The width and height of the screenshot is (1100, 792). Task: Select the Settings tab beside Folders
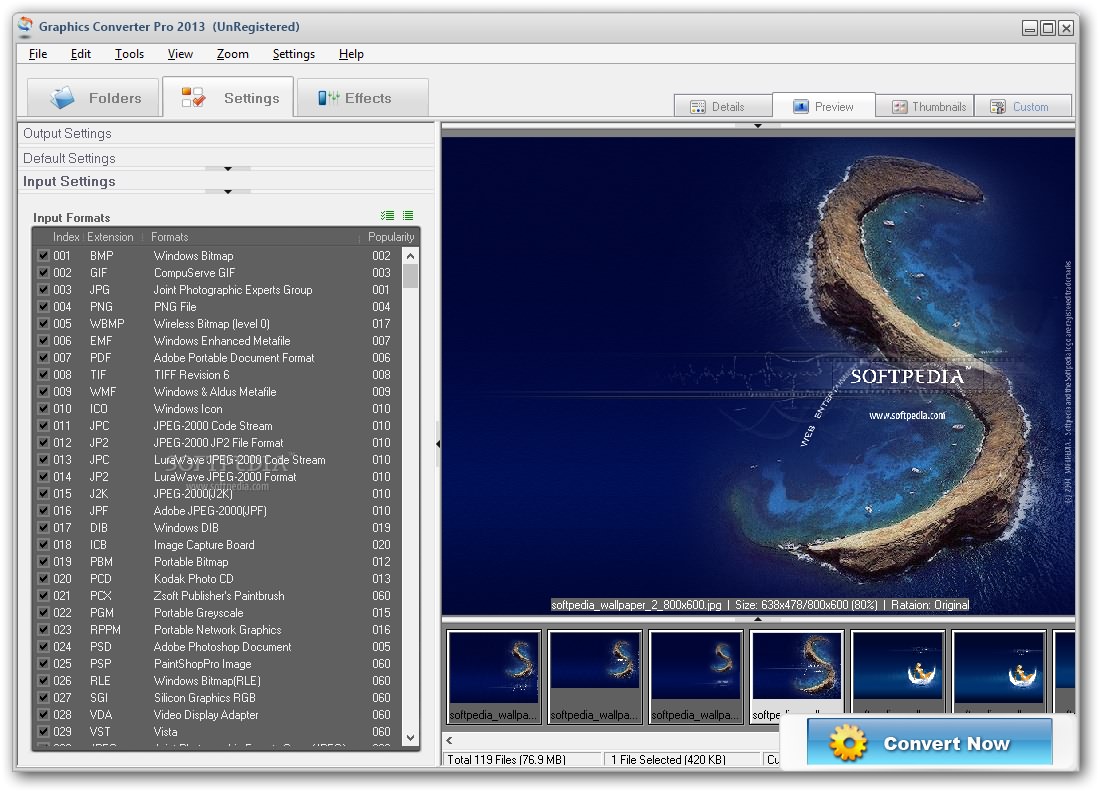tap(228, 97)
